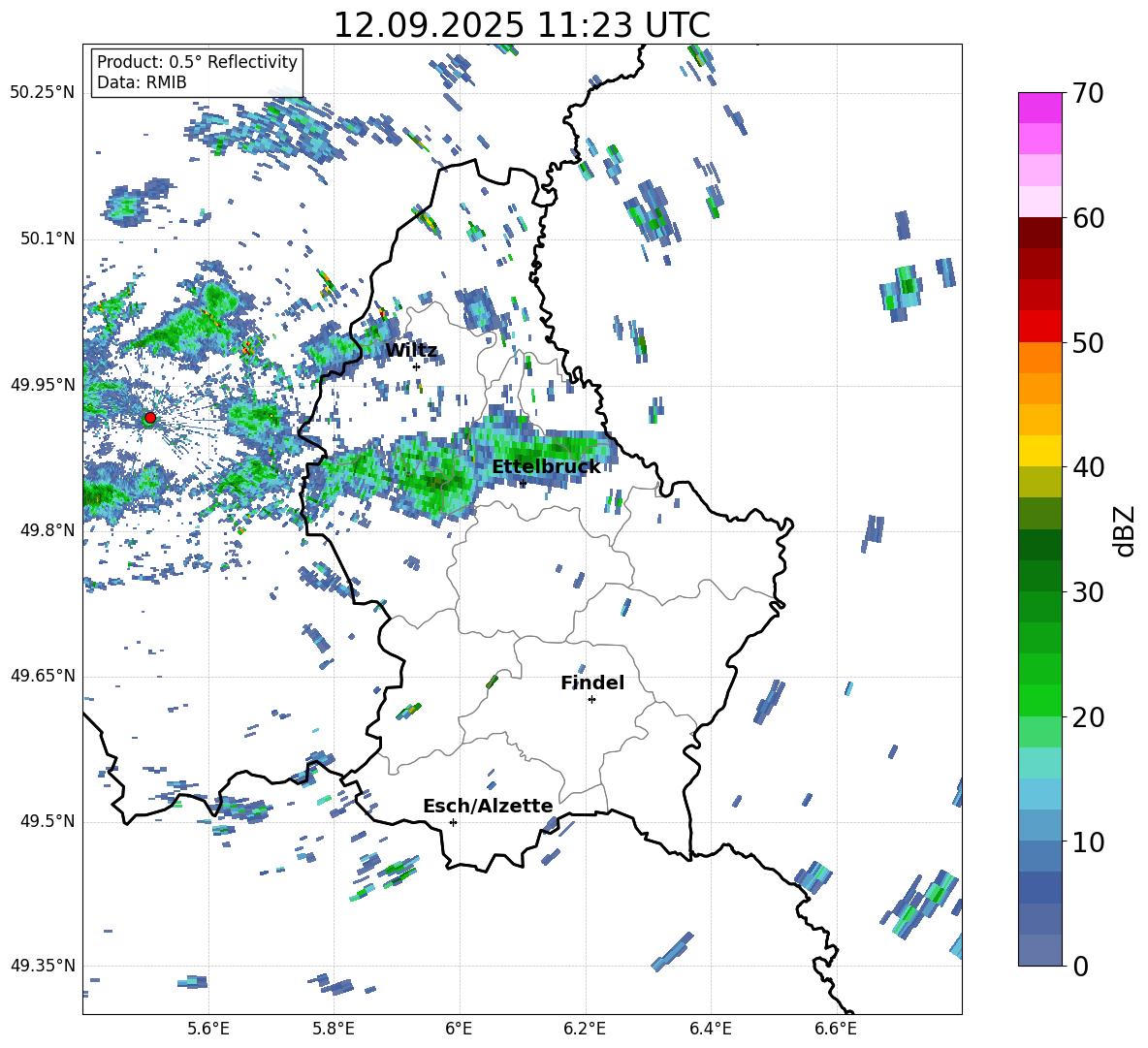Screen dimensions: 1148x1048
Task: Click the bright green colorbar segment above 20
Action: coord(1040,700)
